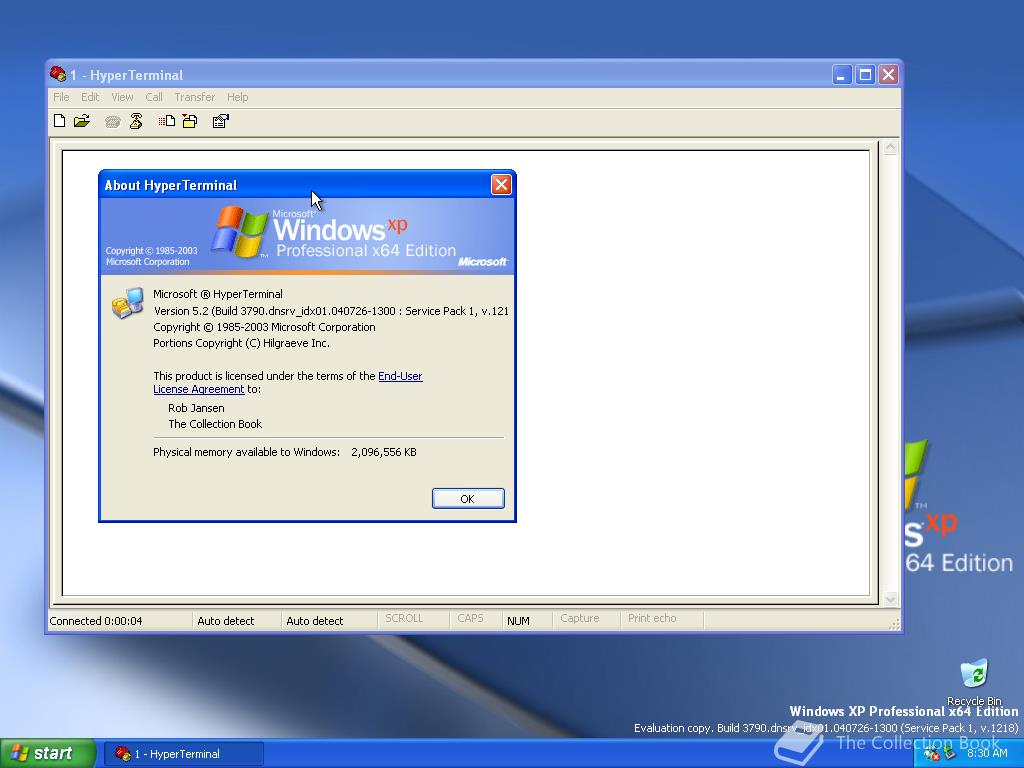Click the Receive file toolbar icon
1024x768 pixels.
(x=190, y=121)
